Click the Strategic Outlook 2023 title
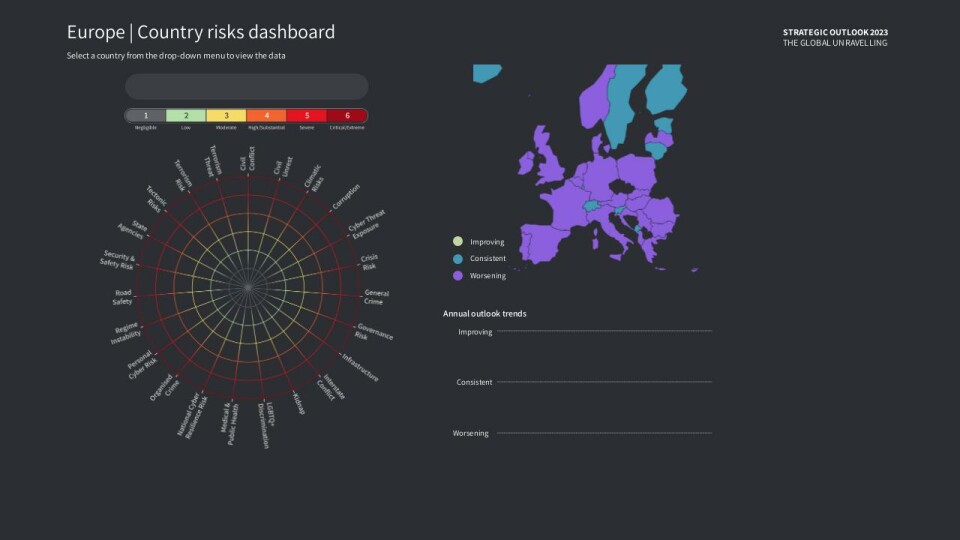960x540 pixels. tap(835, 32)
